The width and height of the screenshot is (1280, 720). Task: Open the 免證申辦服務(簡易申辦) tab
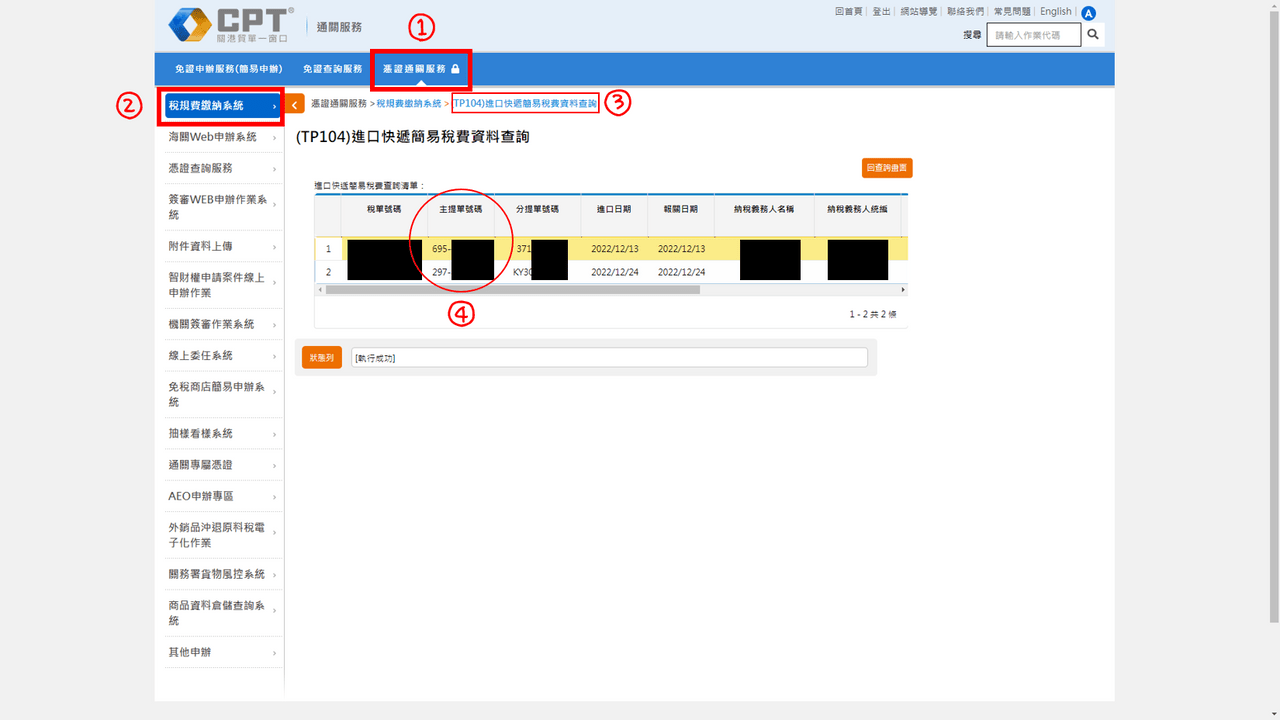click(228, 69)
